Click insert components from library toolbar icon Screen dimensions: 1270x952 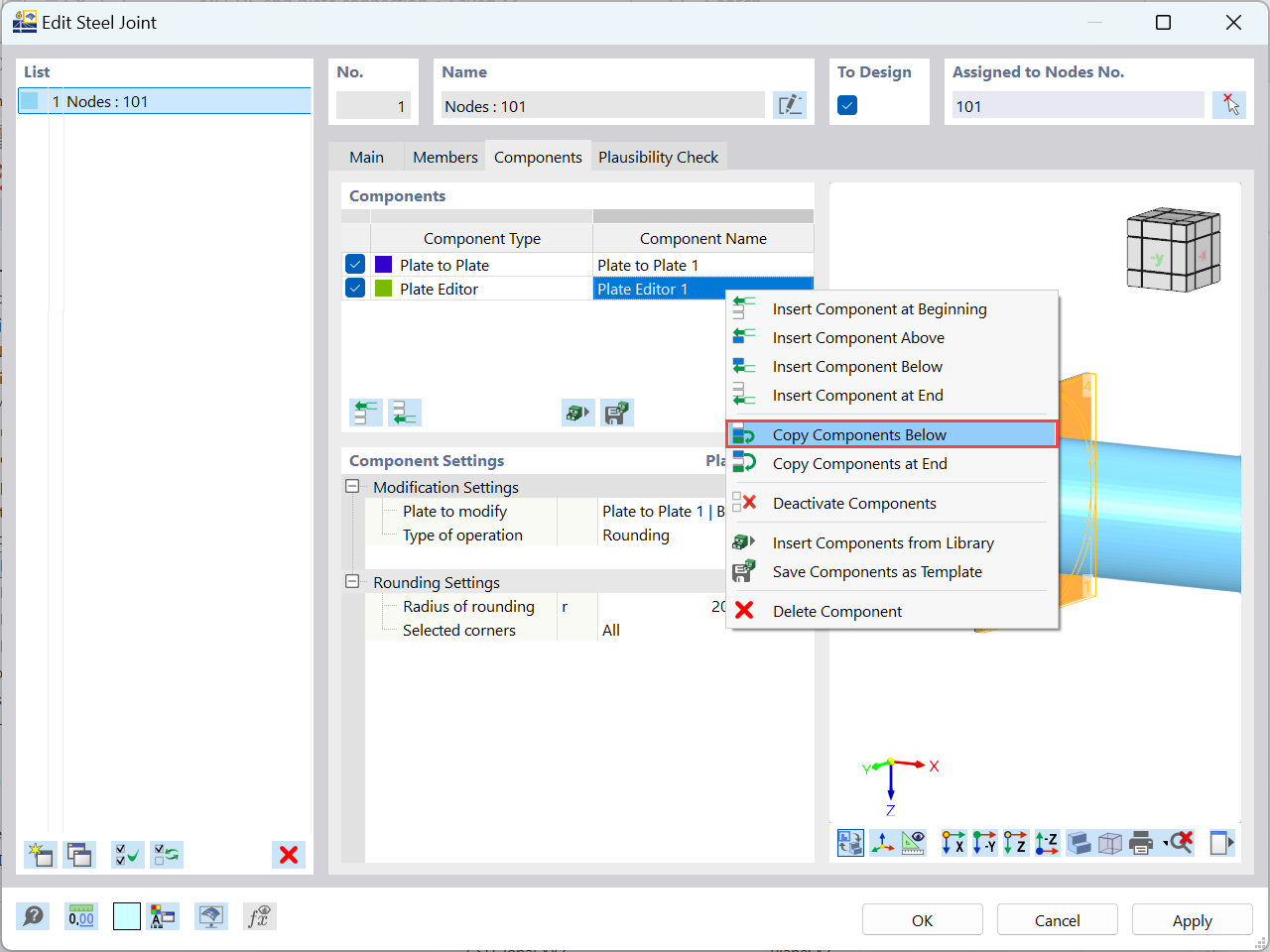tap(578, 413)
